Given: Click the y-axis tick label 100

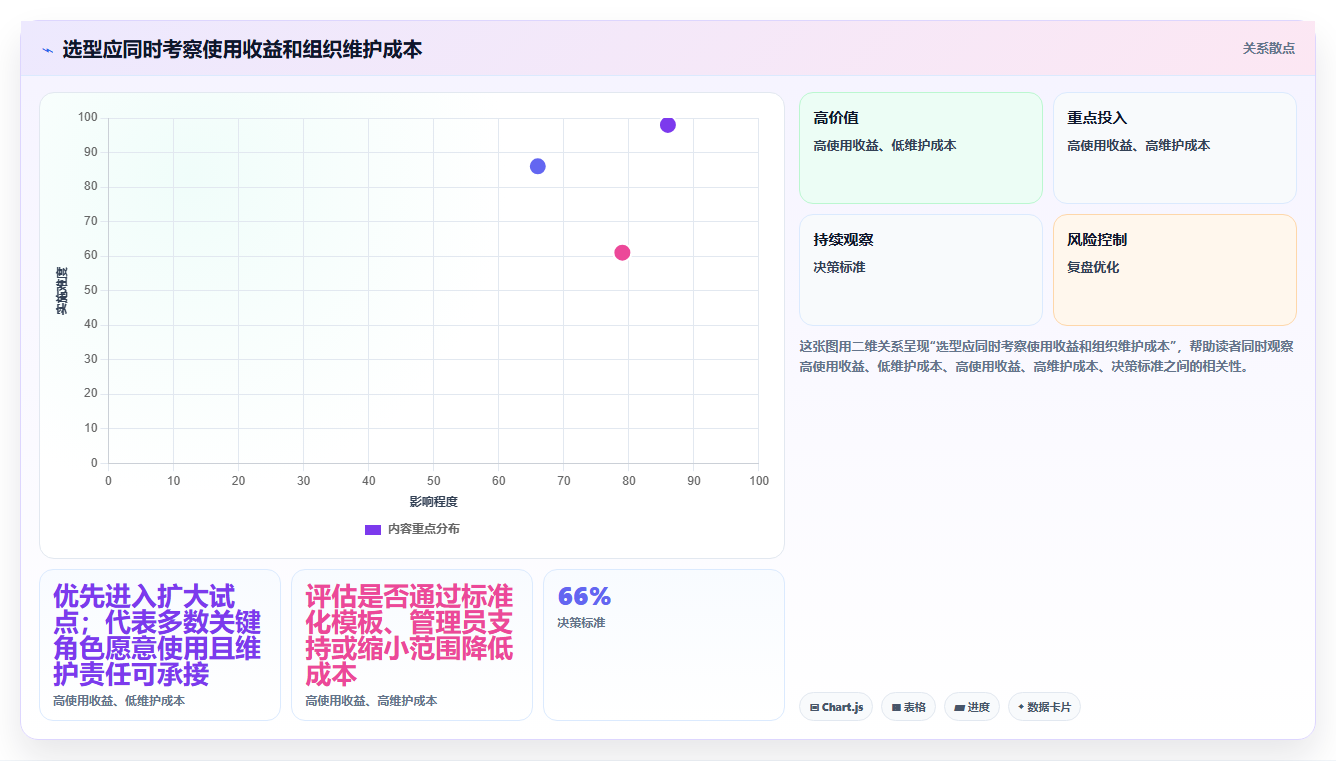Looking at the screenshot, I should 88,118.
